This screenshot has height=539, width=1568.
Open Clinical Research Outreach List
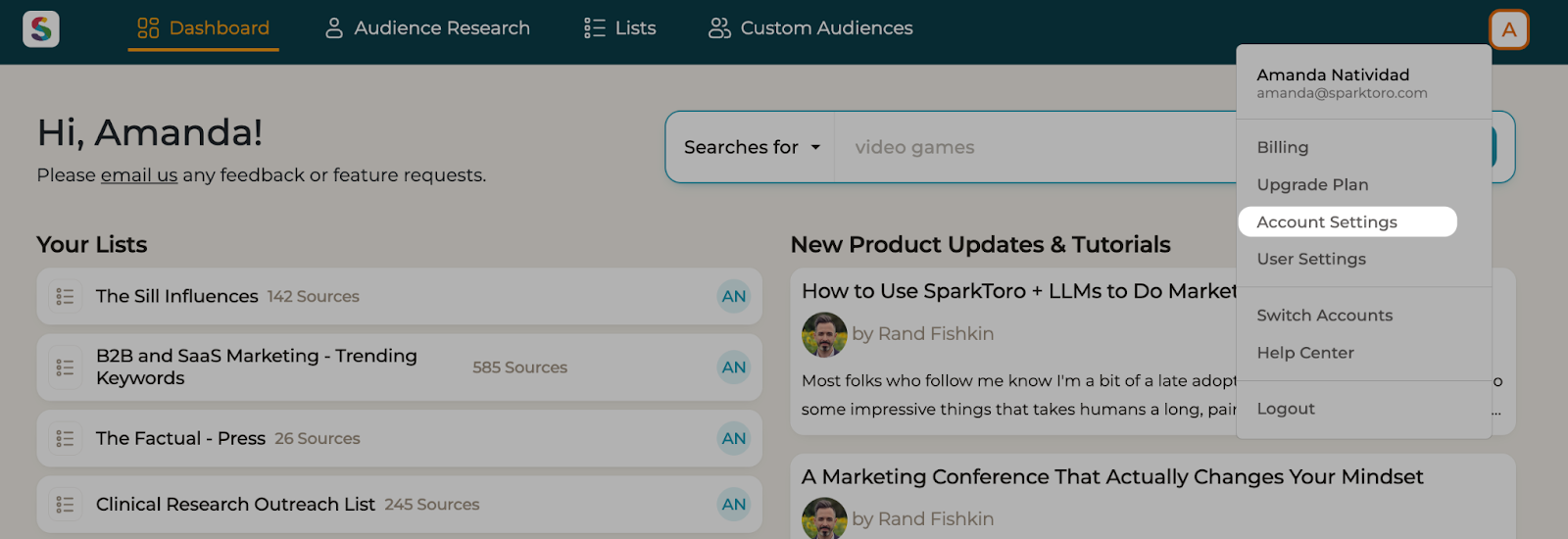[x=235, y=505]
